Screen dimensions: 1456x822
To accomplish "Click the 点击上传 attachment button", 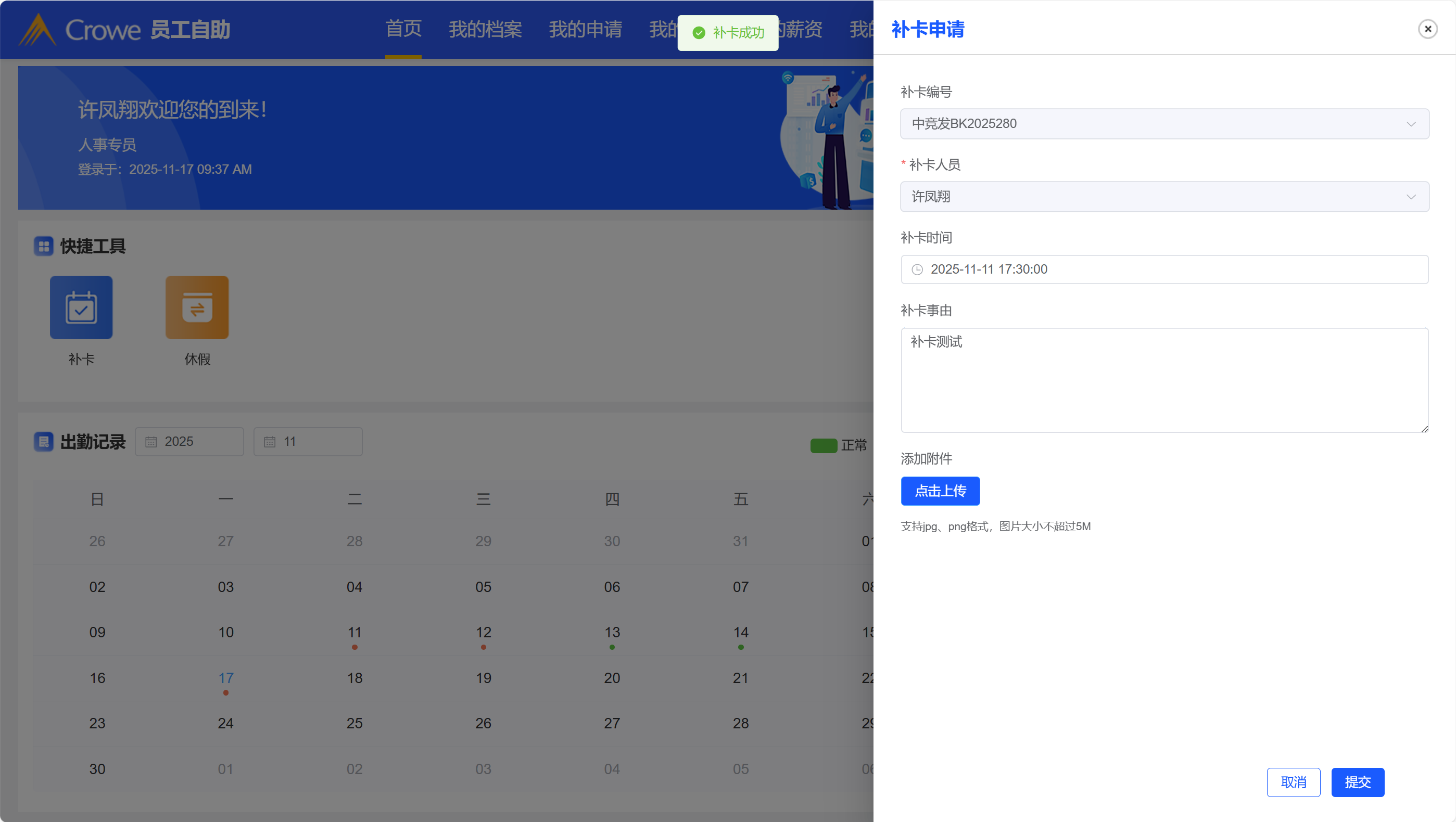I will click(940, 491).
